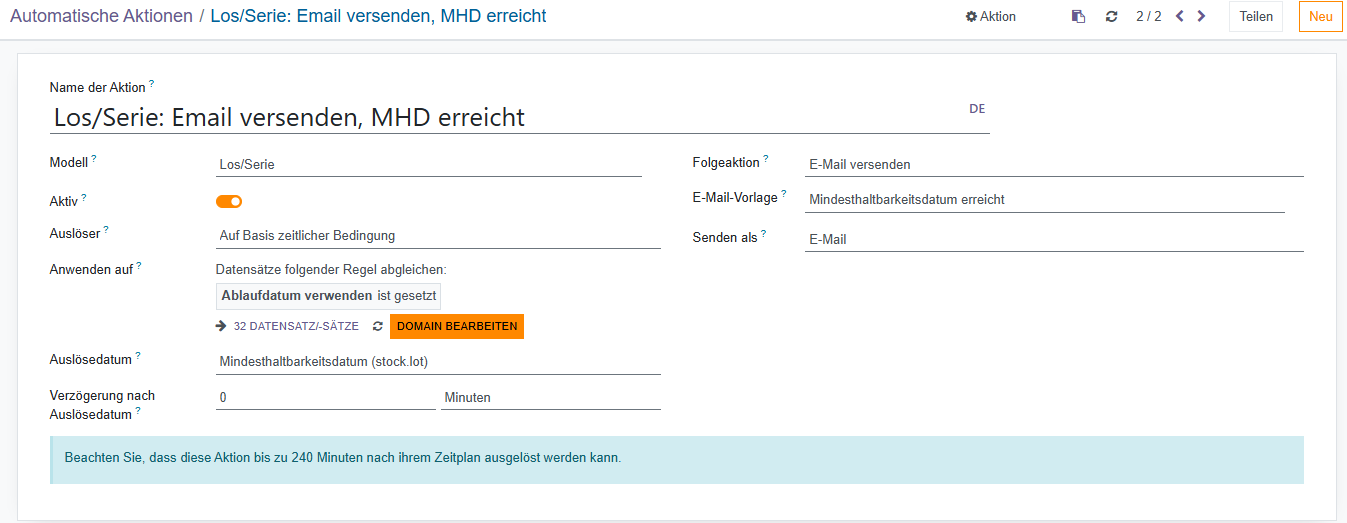Image resolution: width=1347 pixels, height=523 pixels.
Task: Go to next record with right chevron
Action: [1201, 16]
